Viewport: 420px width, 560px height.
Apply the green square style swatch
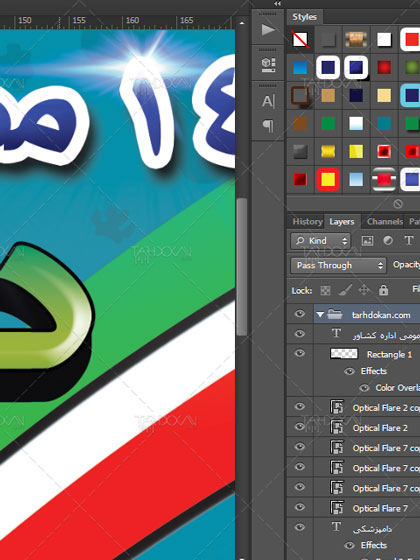[x=328, y=124]
